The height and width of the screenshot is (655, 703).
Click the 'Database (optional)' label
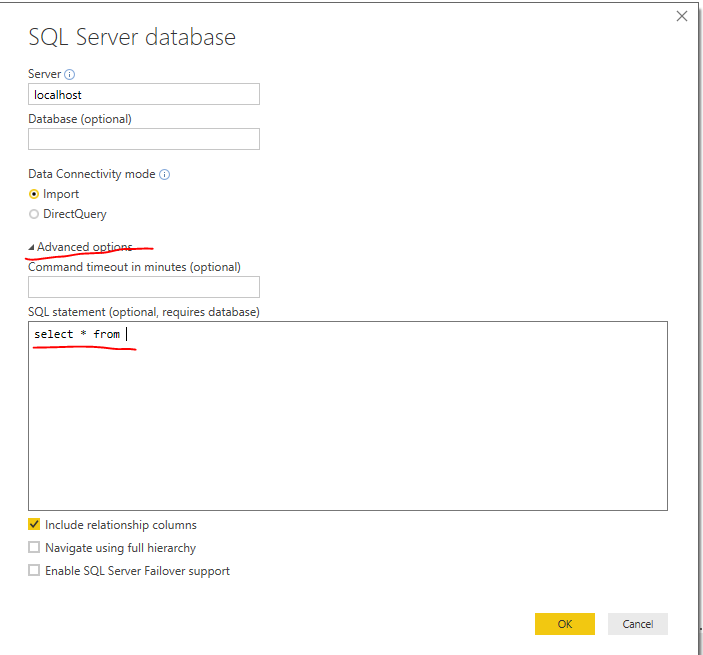(80, 119)
